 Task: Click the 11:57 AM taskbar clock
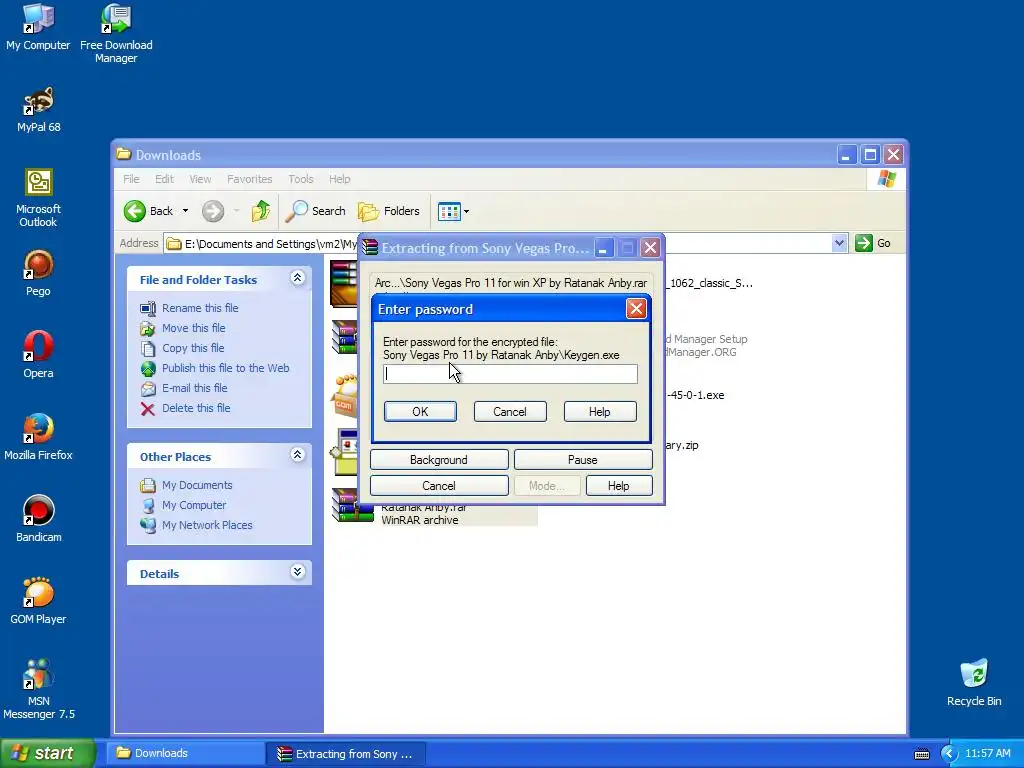pos(987,754)
